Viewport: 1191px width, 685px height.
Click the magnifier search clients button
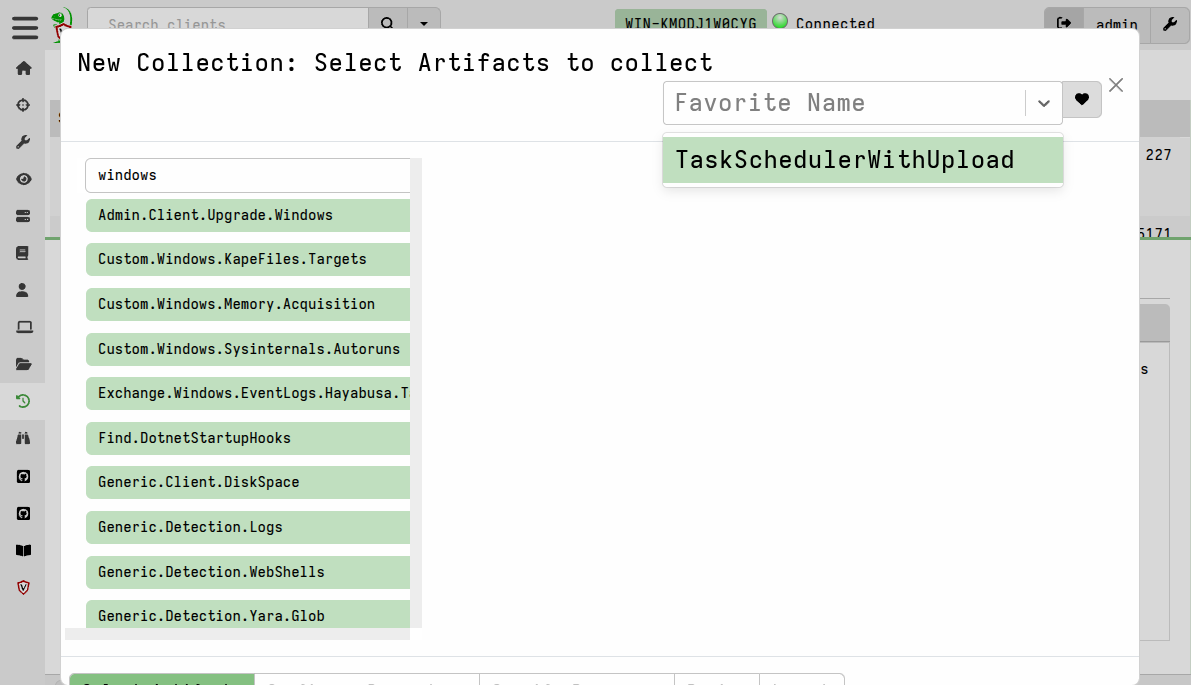click(x=388, y=24)
